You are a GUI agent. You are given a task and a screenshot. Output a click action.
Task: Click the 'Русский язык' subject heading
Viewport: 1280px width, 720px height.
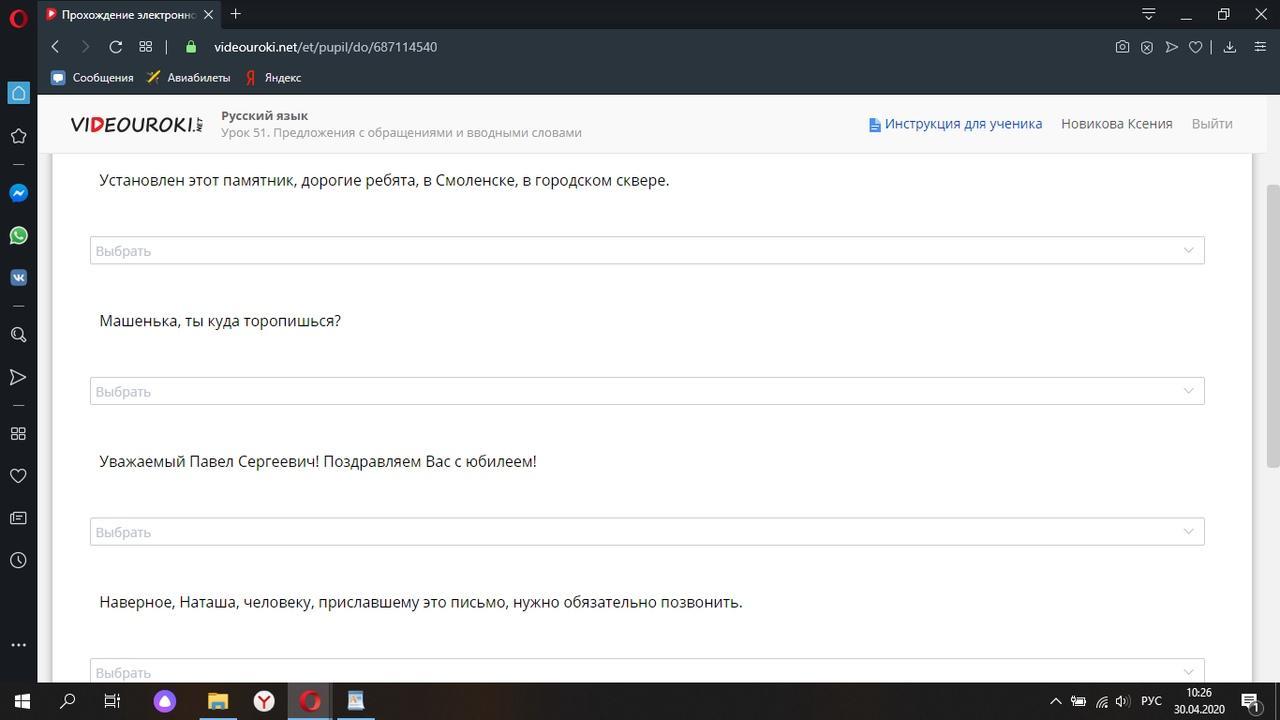click(264, 115)
